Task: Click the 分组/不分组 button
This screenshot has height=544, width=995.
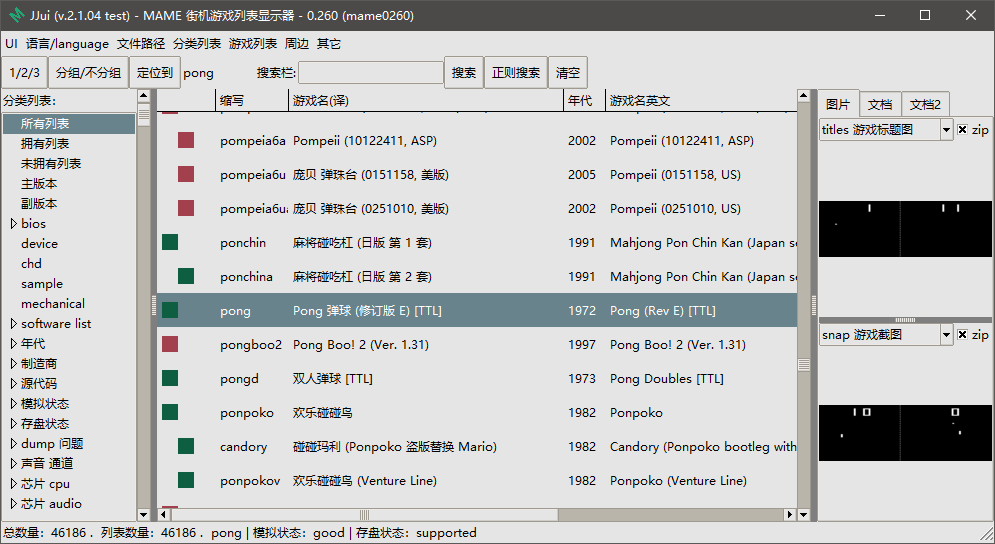Action: pos(88,72)
